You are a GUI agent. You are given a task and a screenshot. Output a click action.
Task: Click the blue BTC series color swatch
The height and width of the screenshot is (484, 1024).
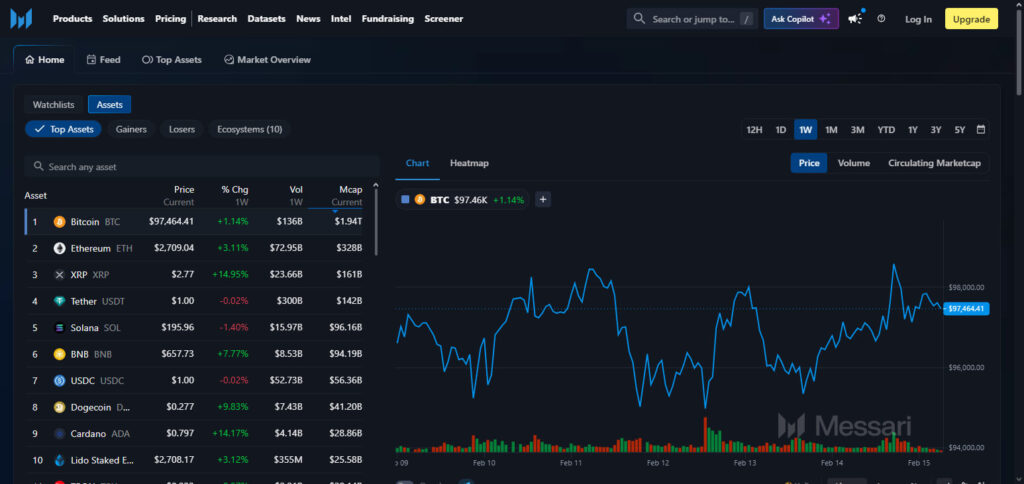406,200
